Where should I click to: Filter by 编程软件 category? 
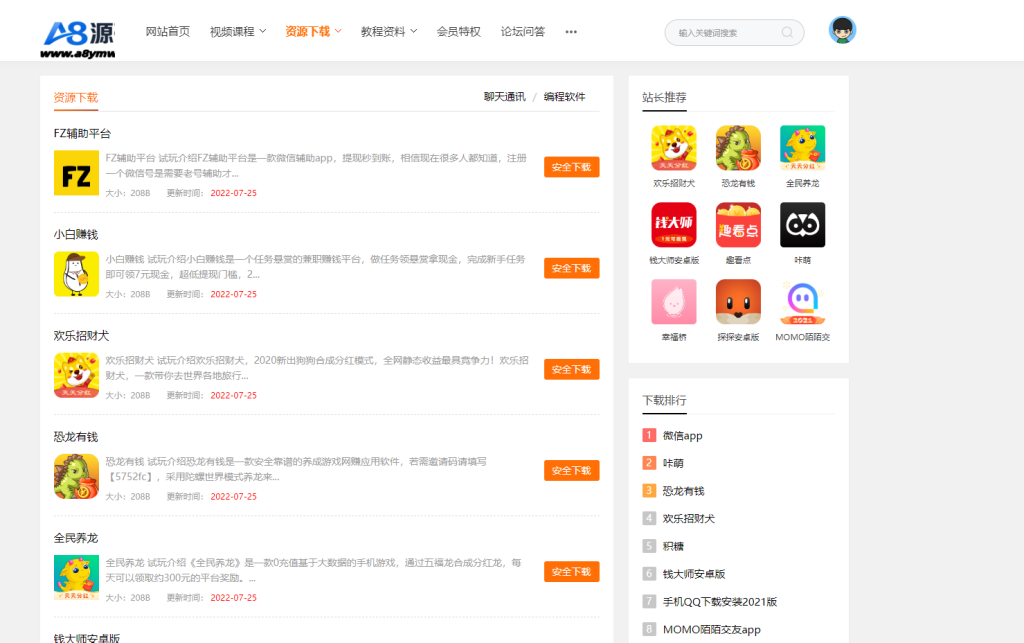[564, 97]
